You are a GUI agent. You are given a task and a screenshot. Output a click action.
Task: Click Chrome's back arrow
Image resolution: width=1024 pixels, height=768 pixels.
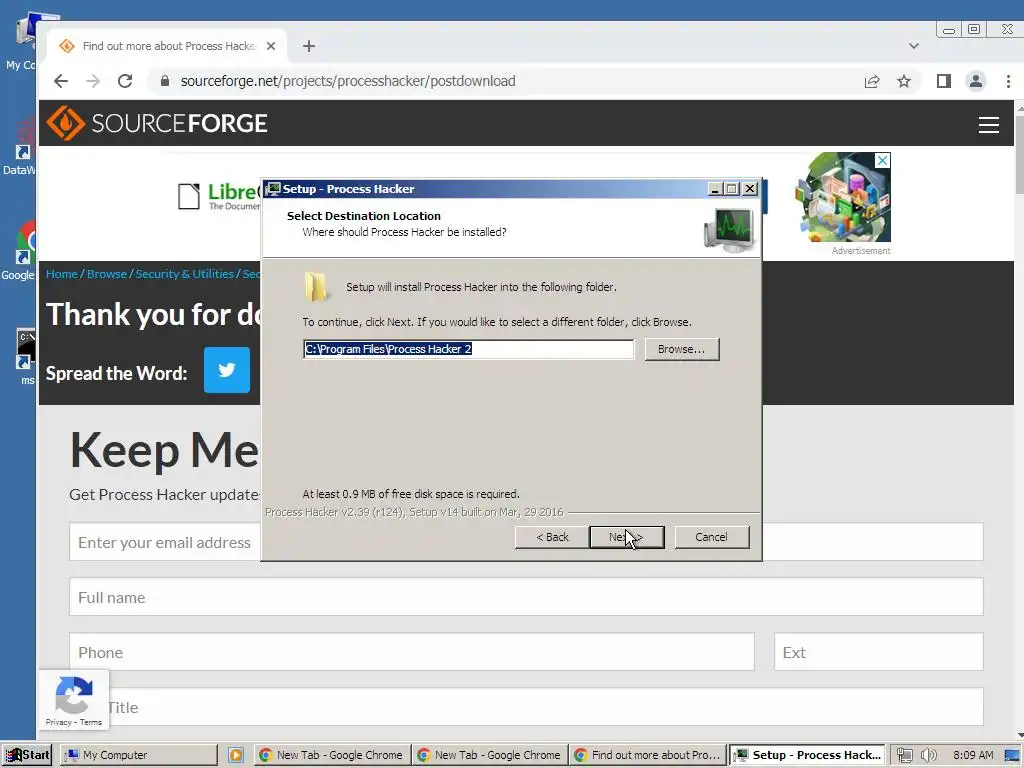click(61, 81)
